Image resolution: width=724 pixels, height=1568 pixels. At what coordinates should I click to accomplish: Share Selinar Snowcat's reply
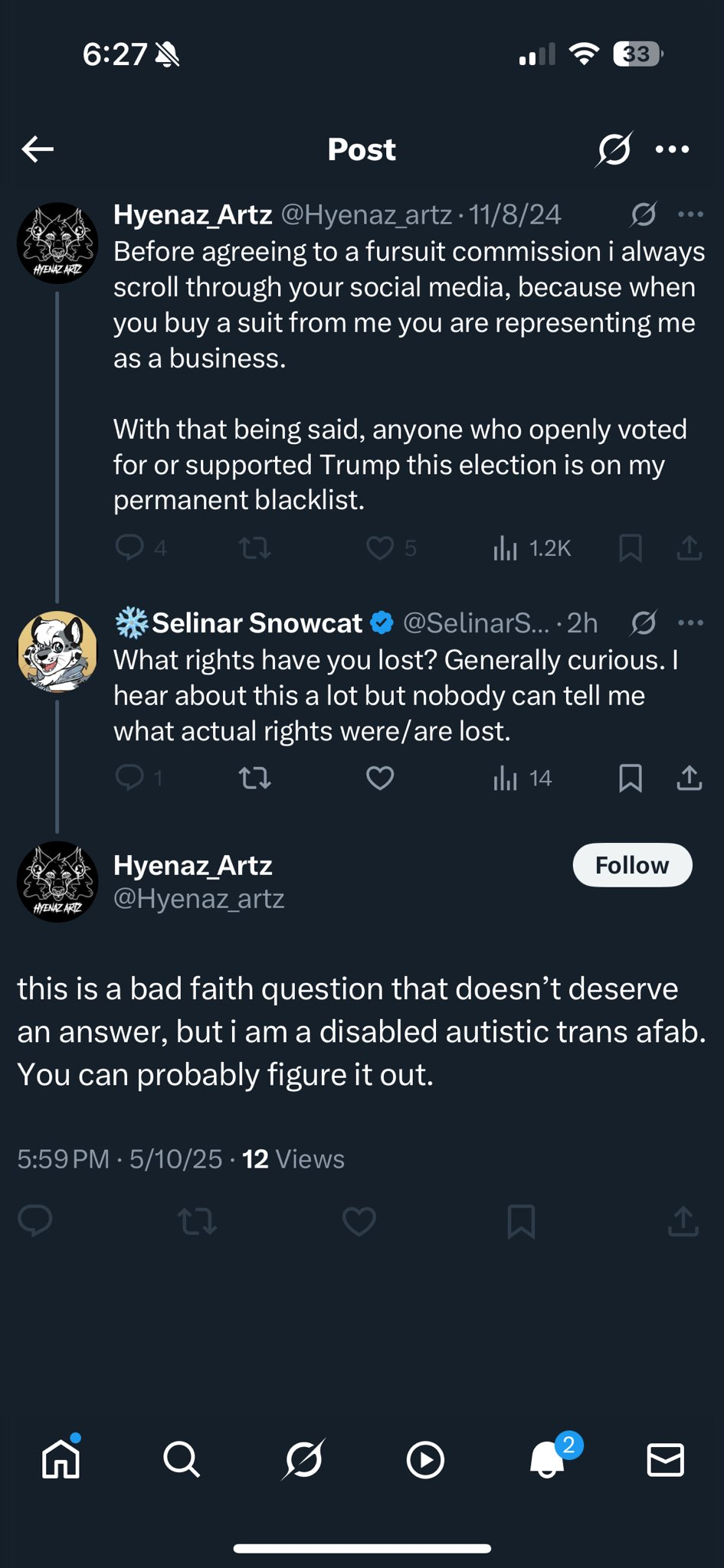[690, 779]
